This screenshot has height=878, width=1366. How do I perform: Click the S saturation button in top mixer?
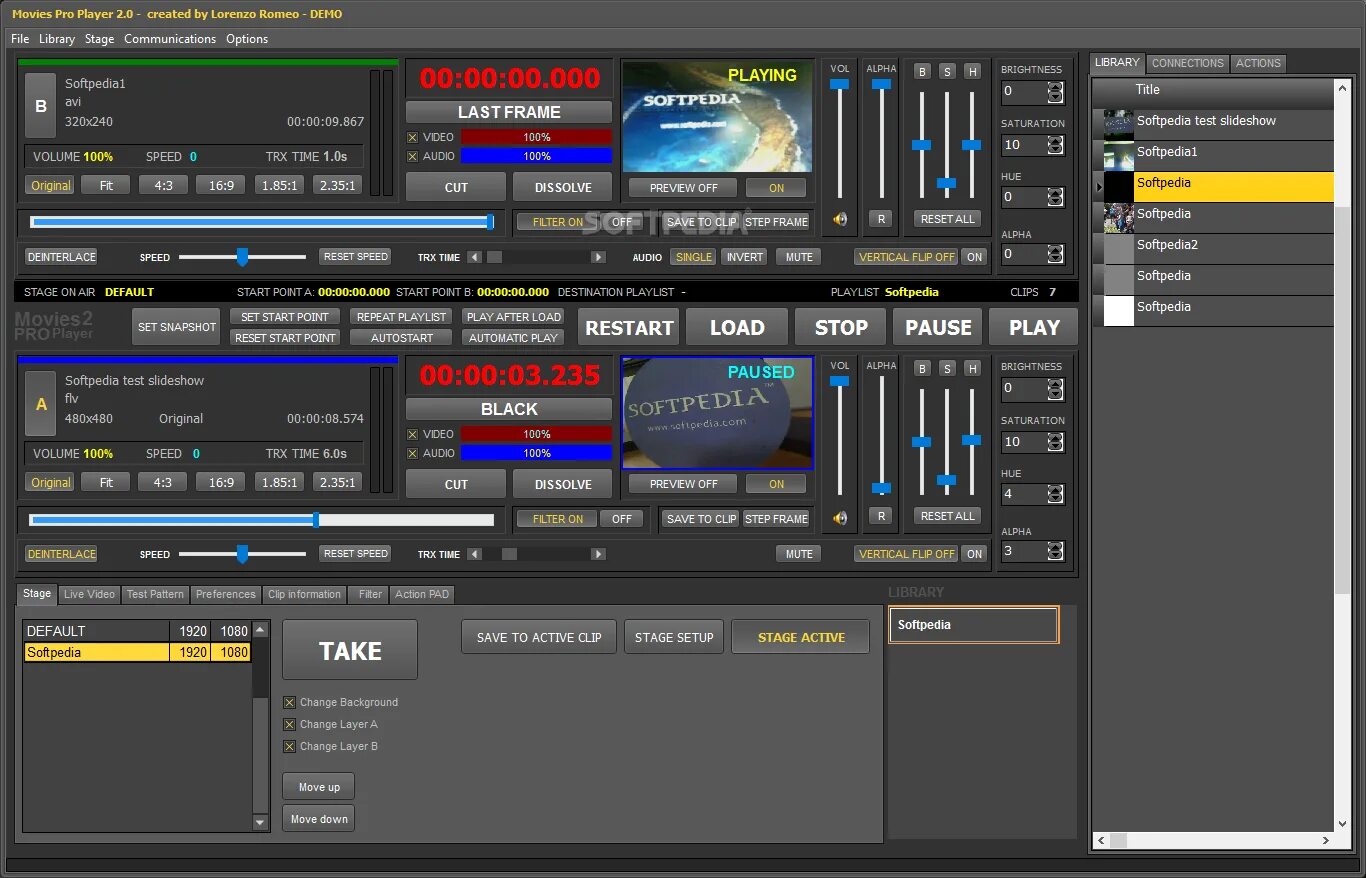[947, 71]
